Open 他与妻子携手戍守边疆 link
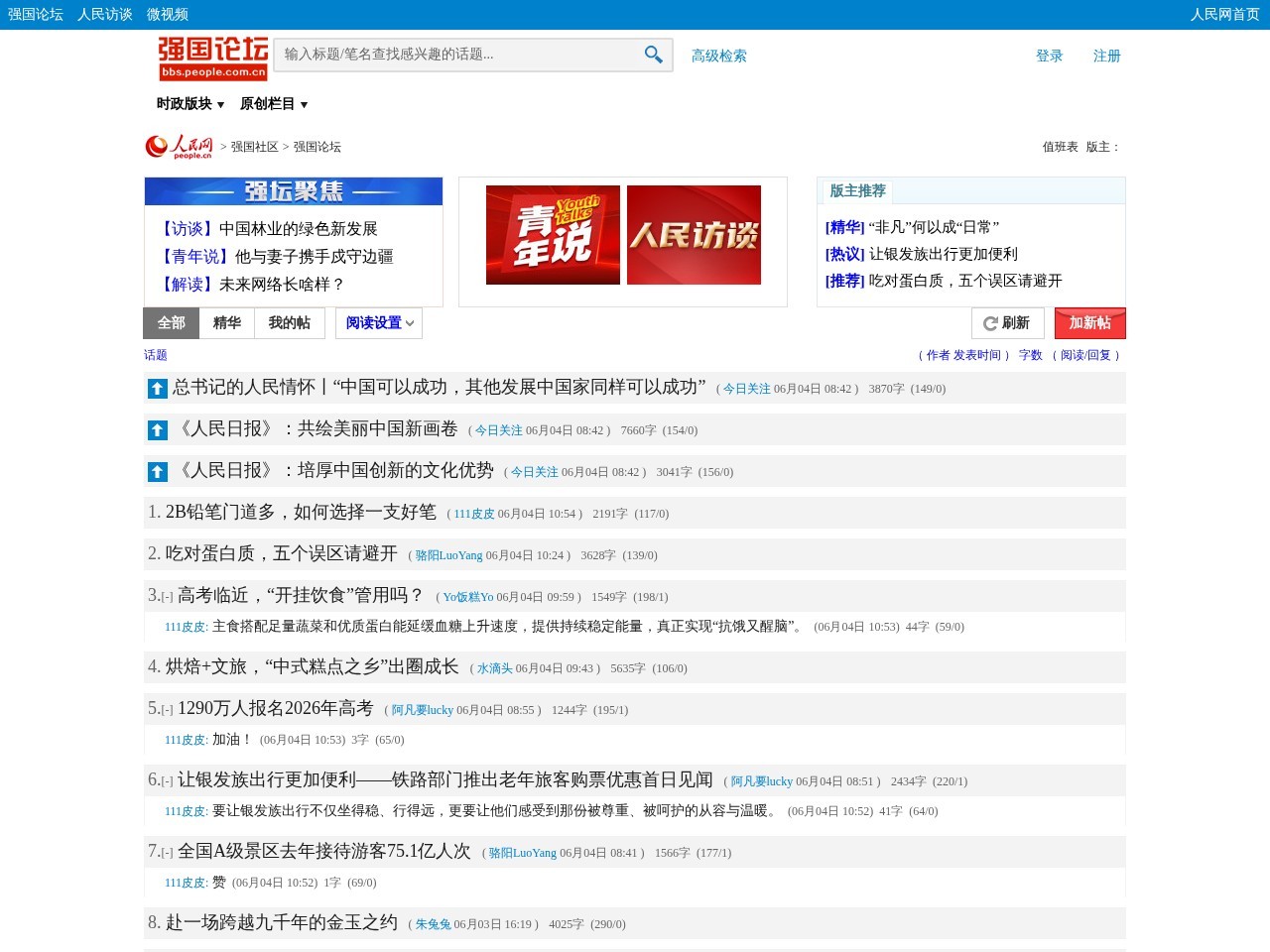The height and width of the screenshot is (952, 1270). tap(314, 257)
